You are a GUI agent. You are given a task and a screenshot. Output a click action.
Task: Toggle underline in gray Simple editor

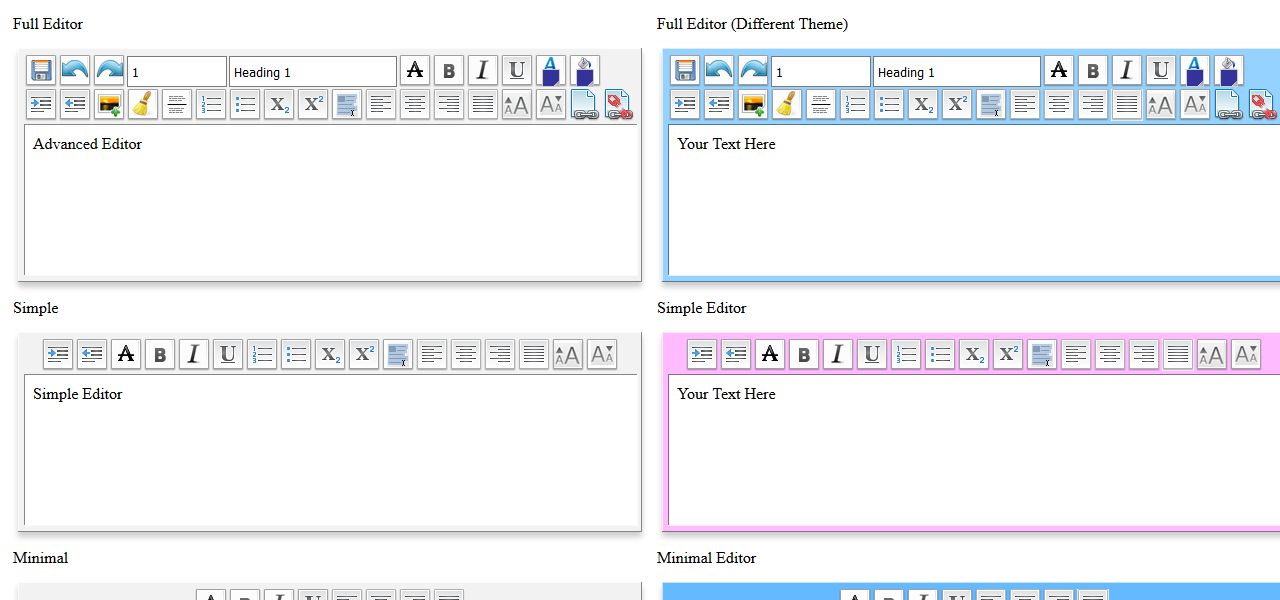pyautogui.click(x=228, y=354)
